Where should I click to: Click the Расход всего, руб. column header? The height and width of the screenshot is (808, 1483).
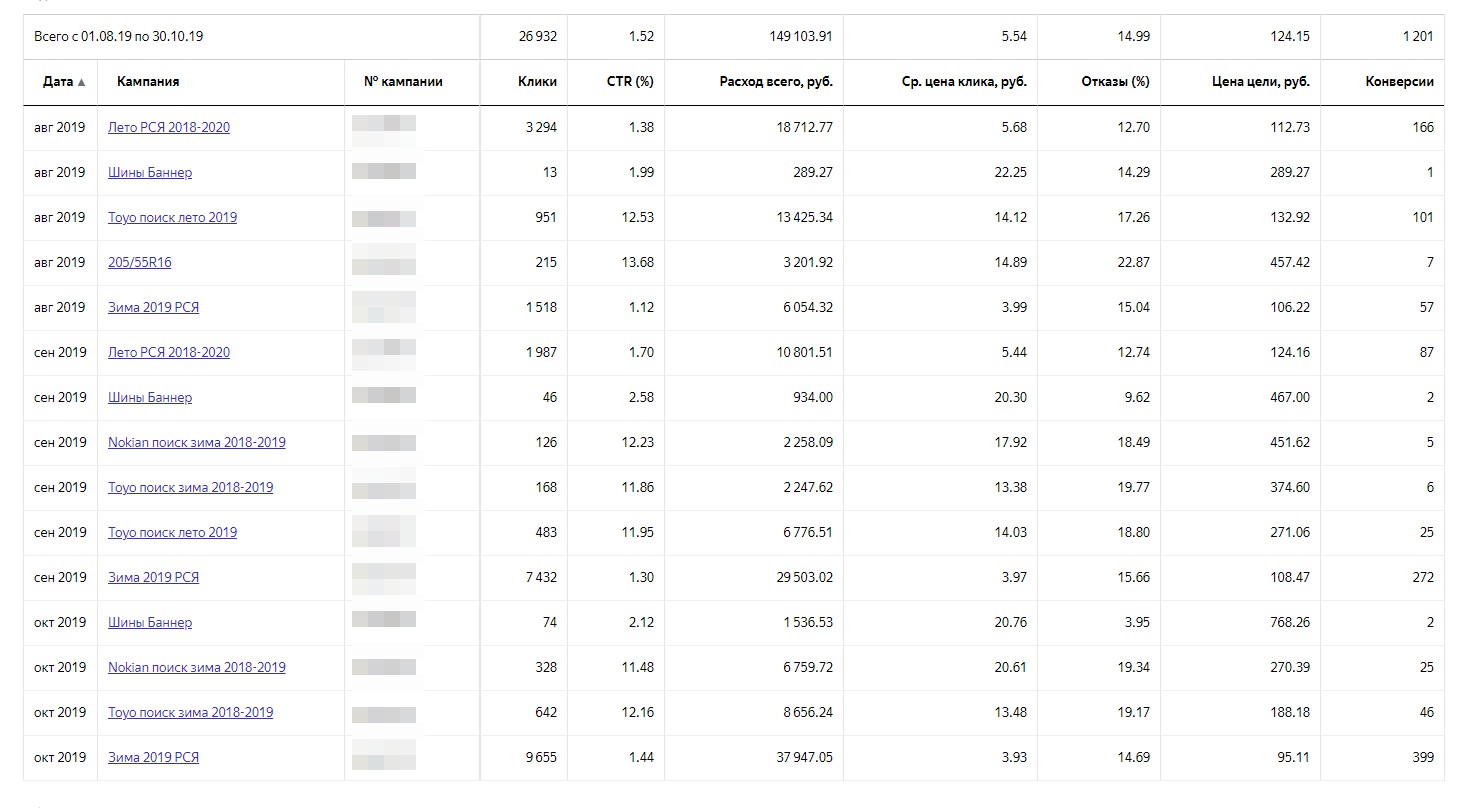(775, 82)
